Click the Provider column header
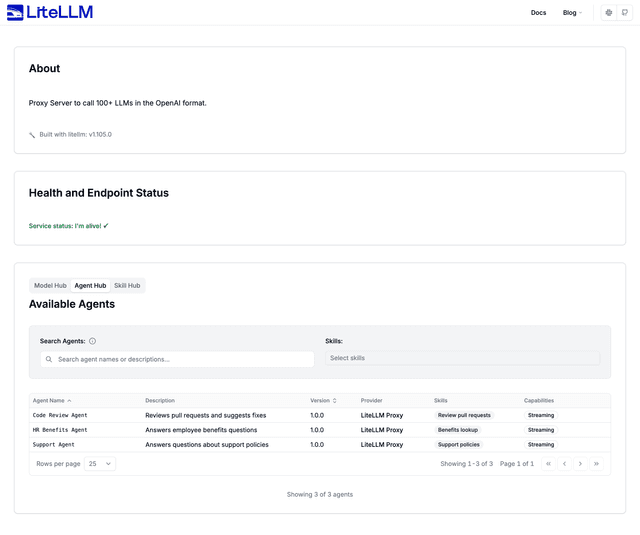This screenshot has height=535, width=640. coord(371,400)
